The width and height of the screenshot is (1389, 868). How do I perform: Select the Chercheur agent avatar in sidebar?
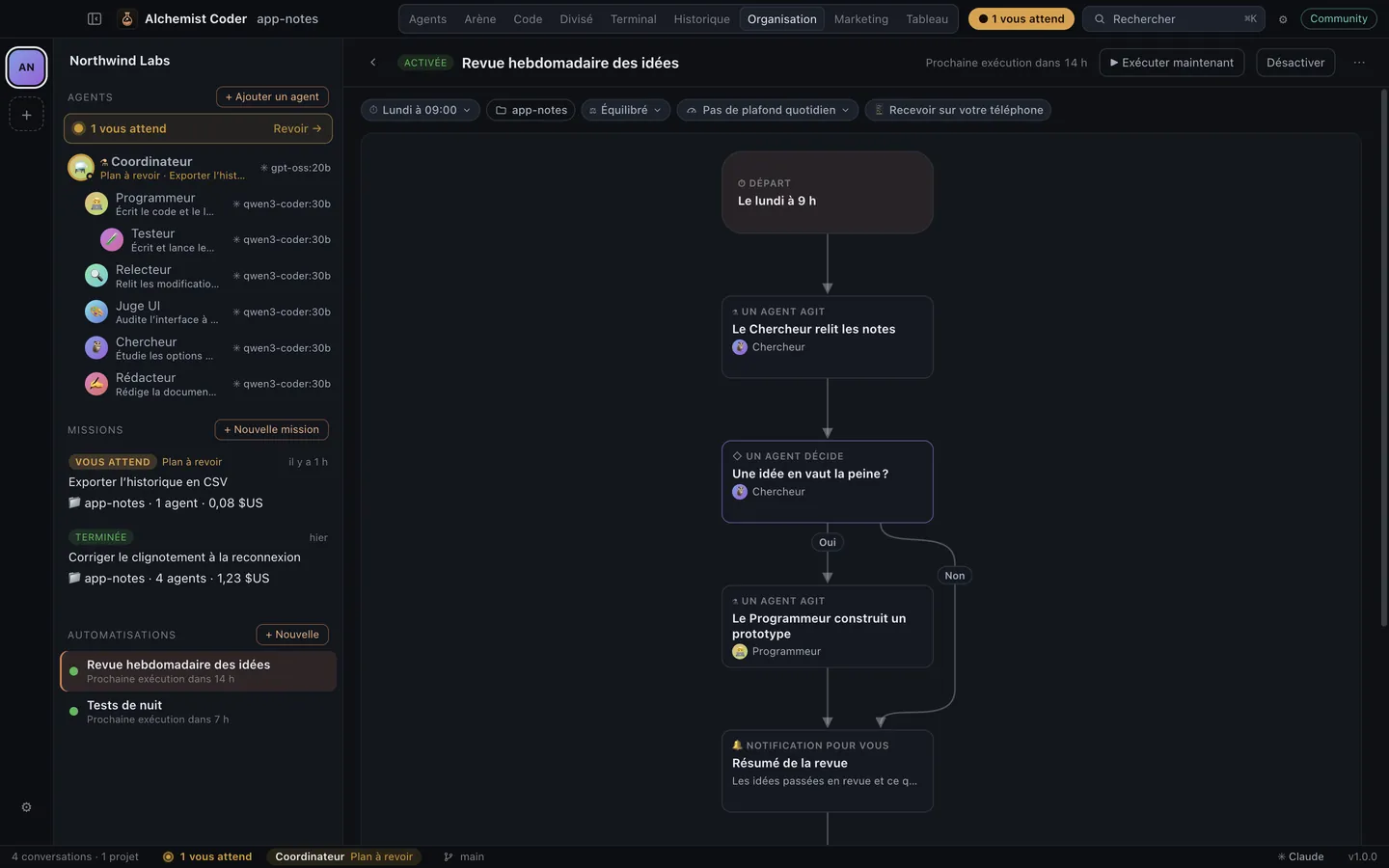[96, 348]
